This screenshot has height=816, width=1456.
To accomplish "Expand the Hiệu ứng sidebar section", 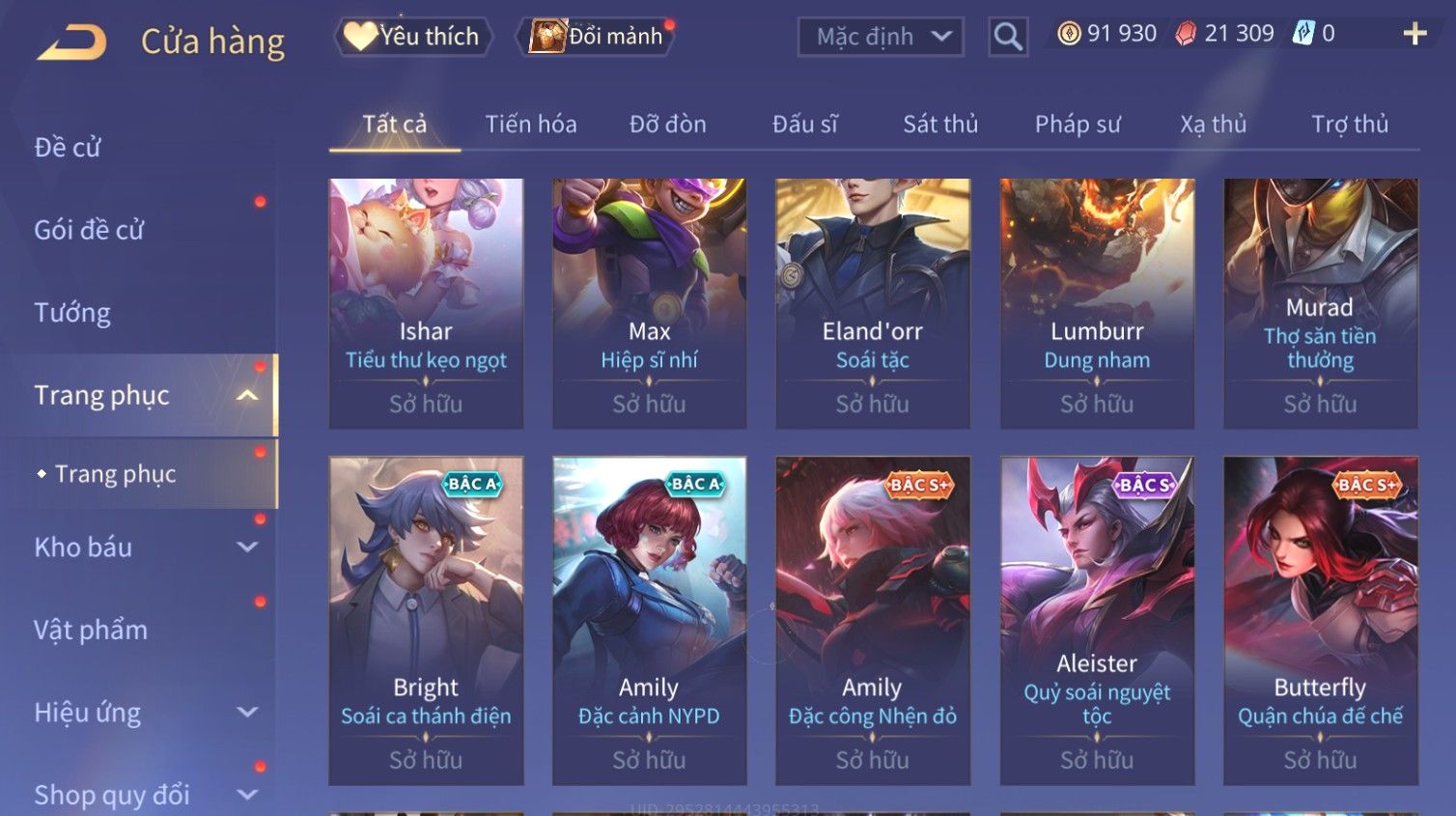I will pyautogui.click(x=247, y=712).
